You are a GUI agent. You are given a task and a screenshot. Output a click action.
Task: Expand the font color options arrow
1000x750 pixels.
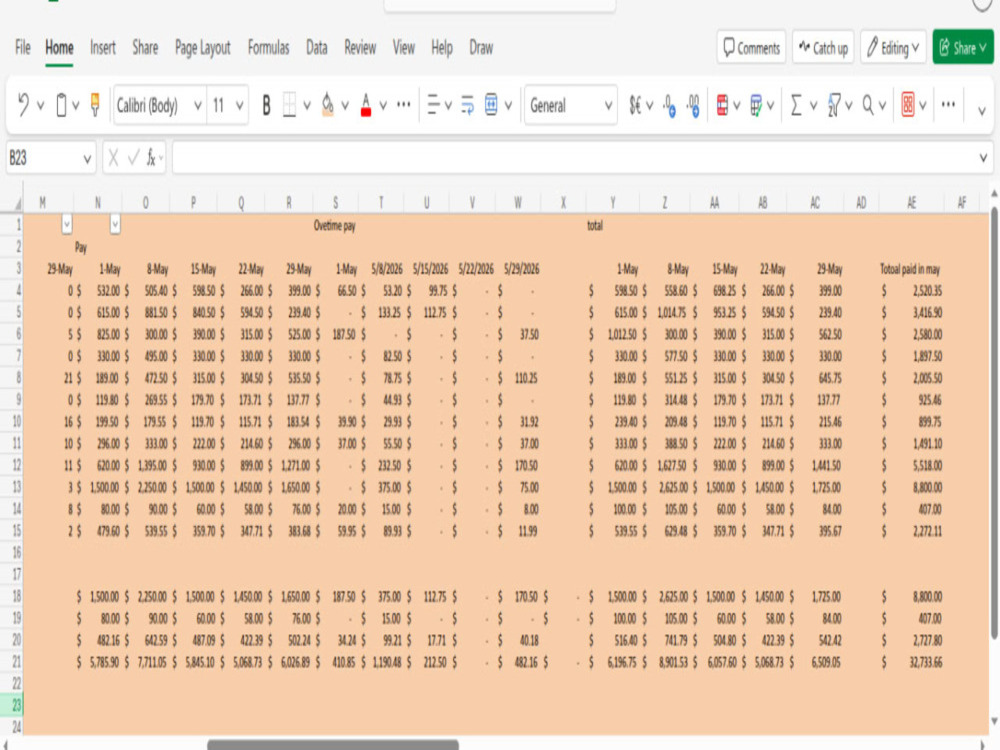(383, 105)
